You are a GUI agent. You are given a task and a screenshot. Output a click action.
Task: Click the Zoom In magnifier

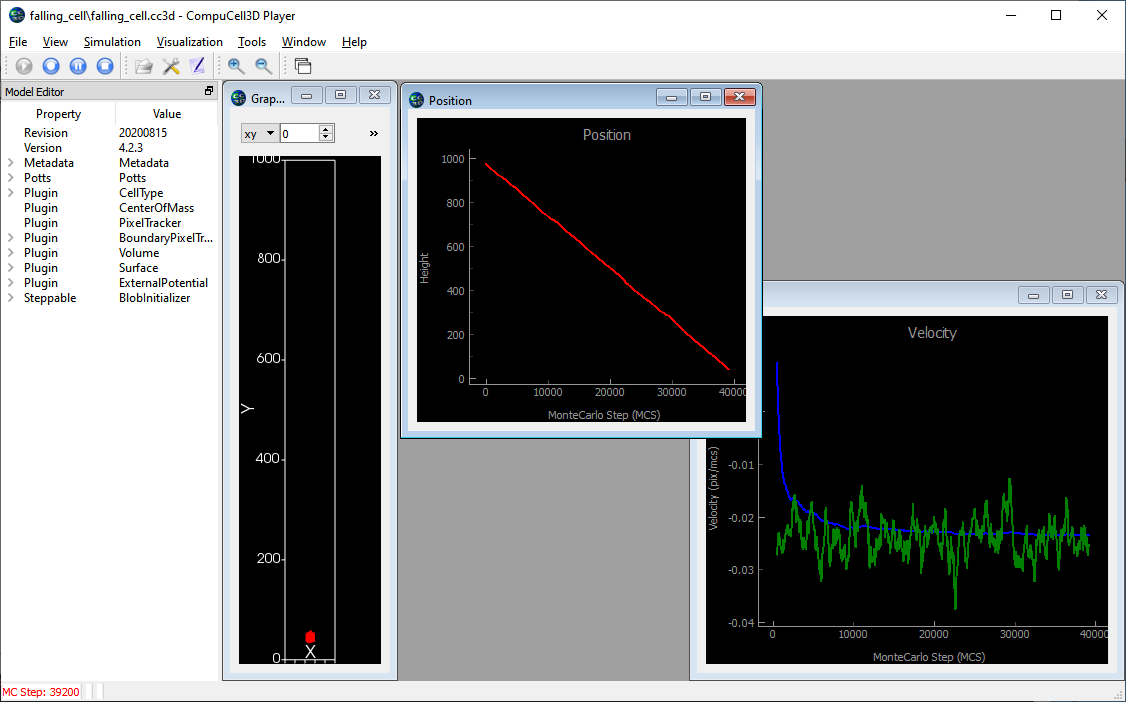click(x=236, y=66)
